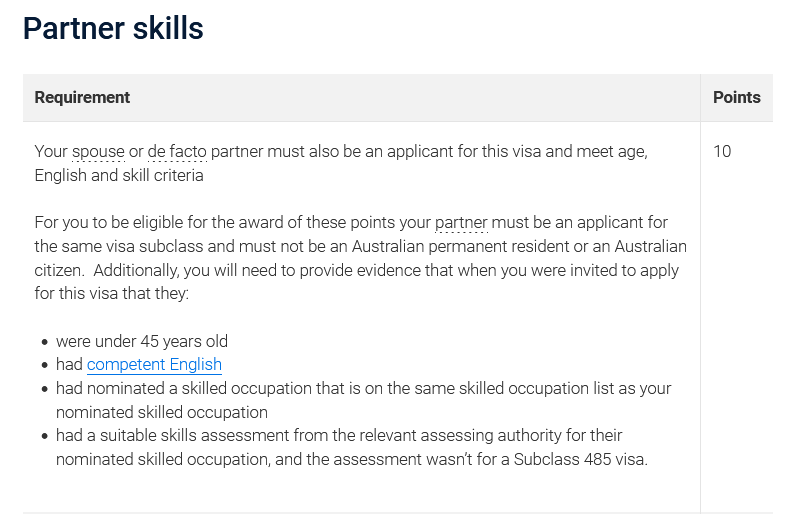Image resolution: width=797 pixels, height=514 pixels.
Task: Click the 'Subclass 485 visa' text
Action: click(579, 460)
